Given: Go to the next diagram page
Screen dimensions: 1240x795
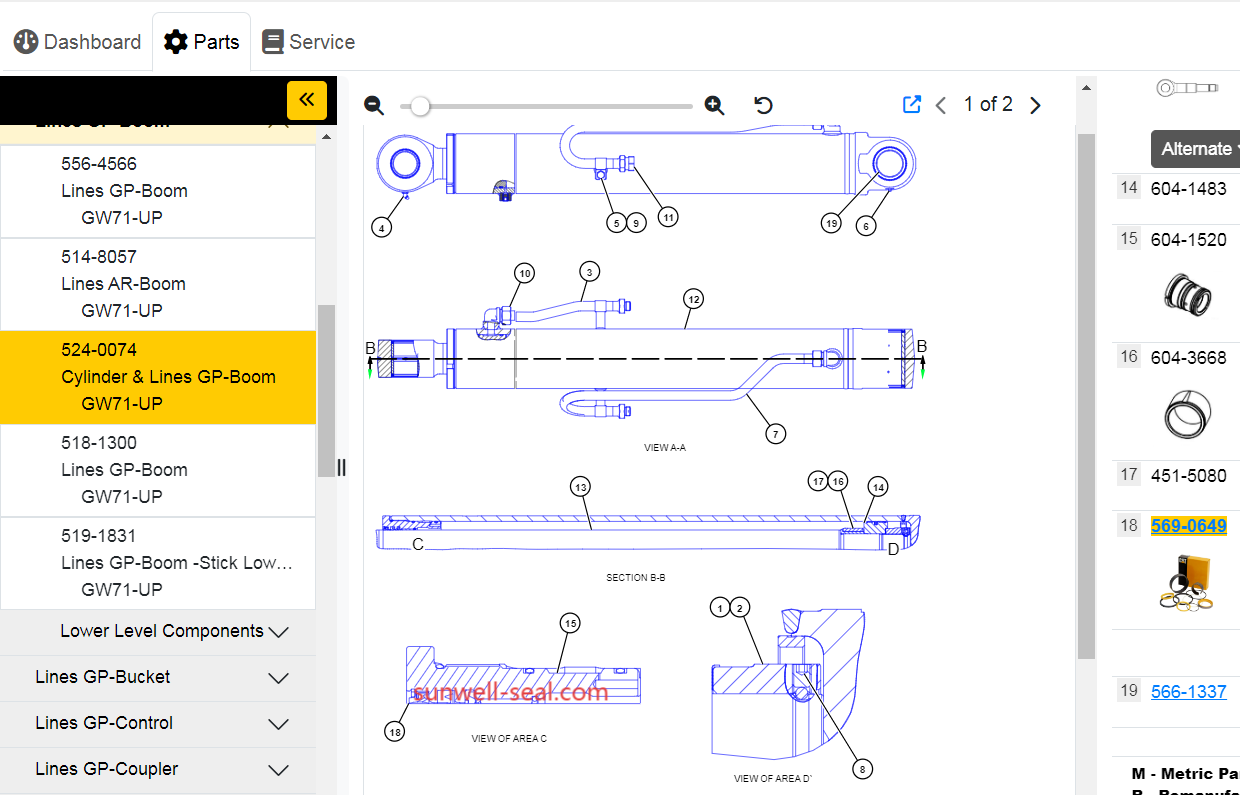Looking at the screenshot, I should pos(1035,105).
